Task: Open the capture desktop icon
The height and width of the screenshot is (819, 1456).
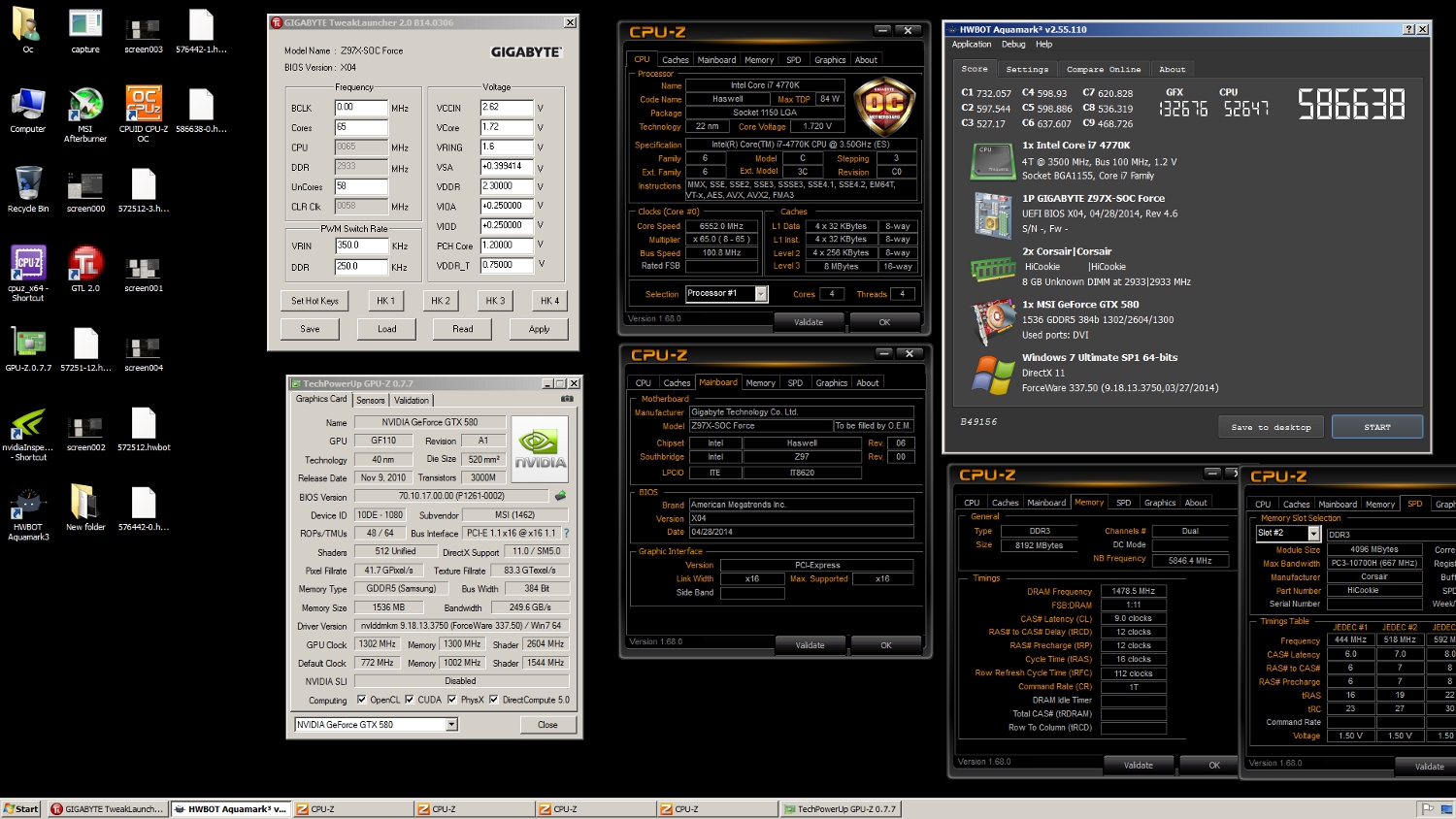Action: 85,31
